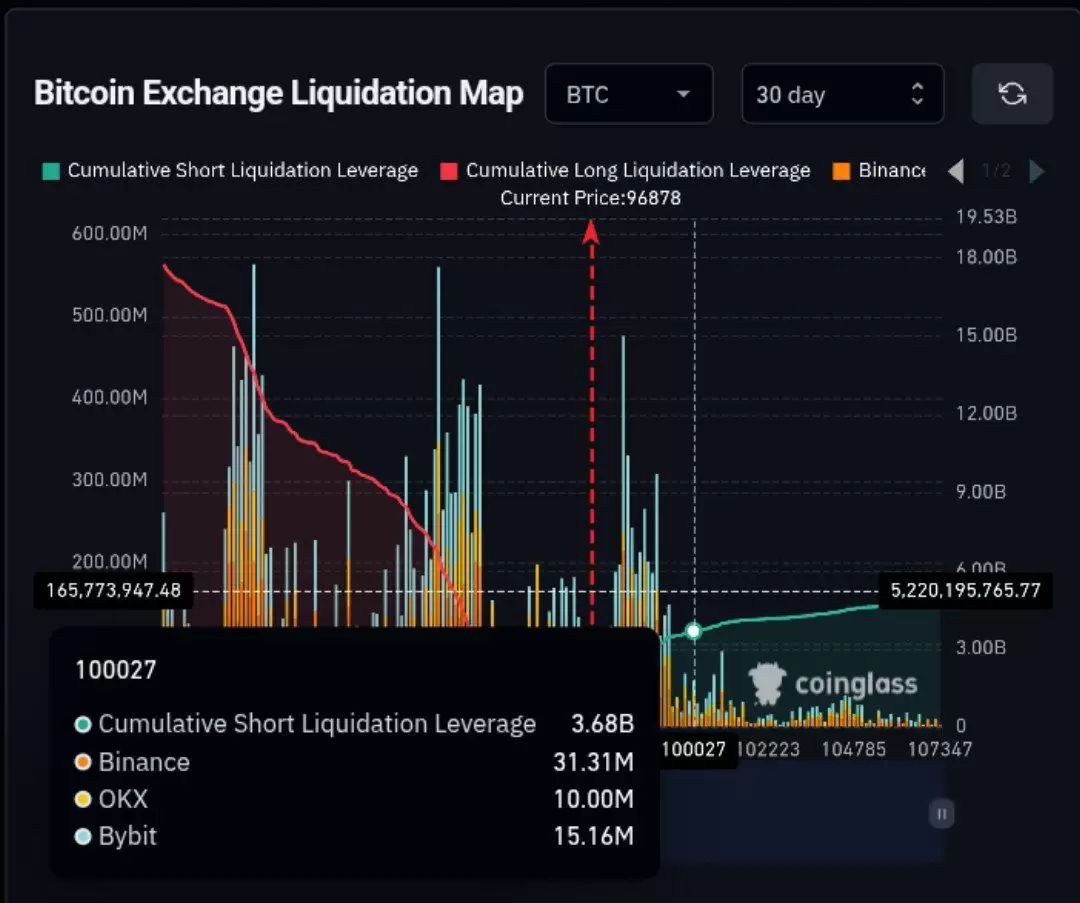Click the orange Binance legend swatch
The image size is (1080, 903).
[x=841, y=171]
